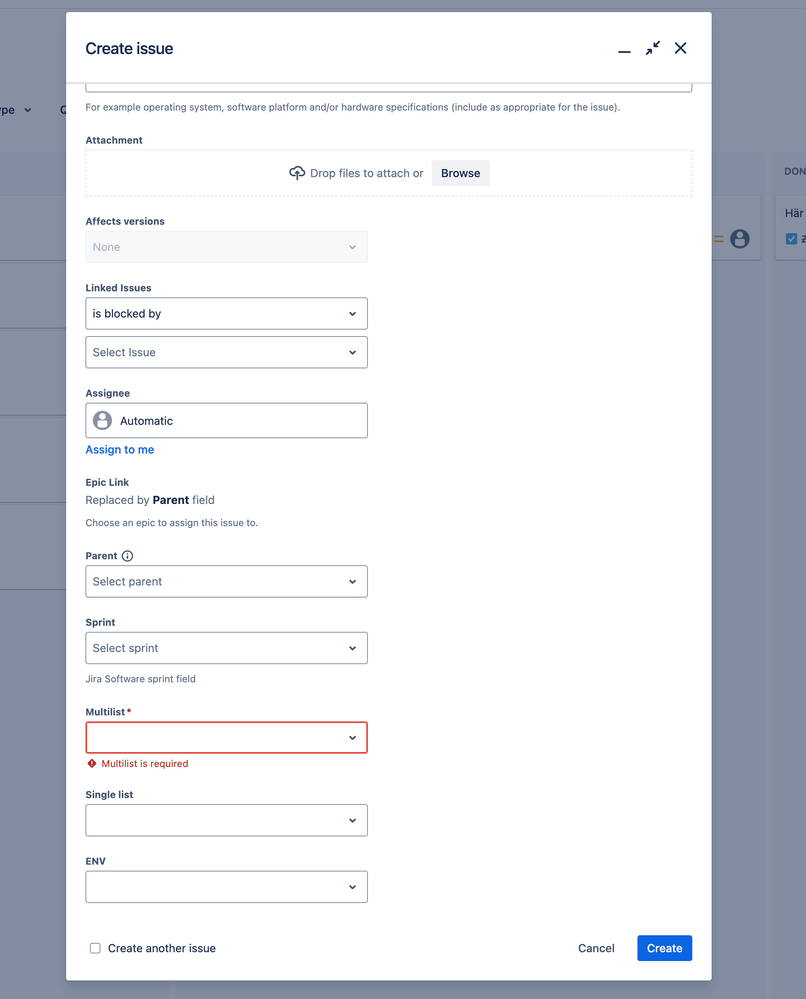
Task: Click the Automatic assignee avatar icon
Action: pyautogui.click(x=103, y=420)
